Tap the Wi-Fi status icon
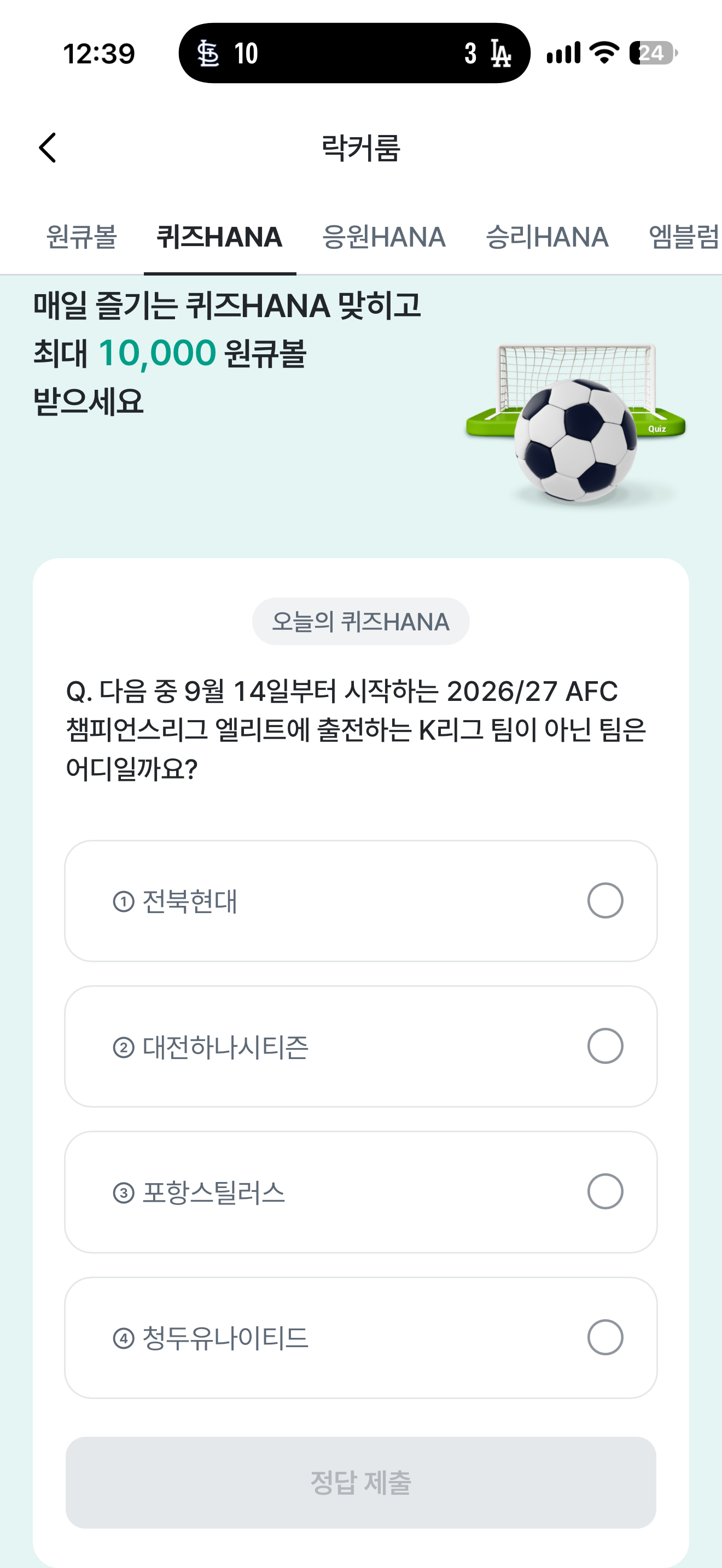This screenshot has width=722, height=1568. (x=605, y=53)
